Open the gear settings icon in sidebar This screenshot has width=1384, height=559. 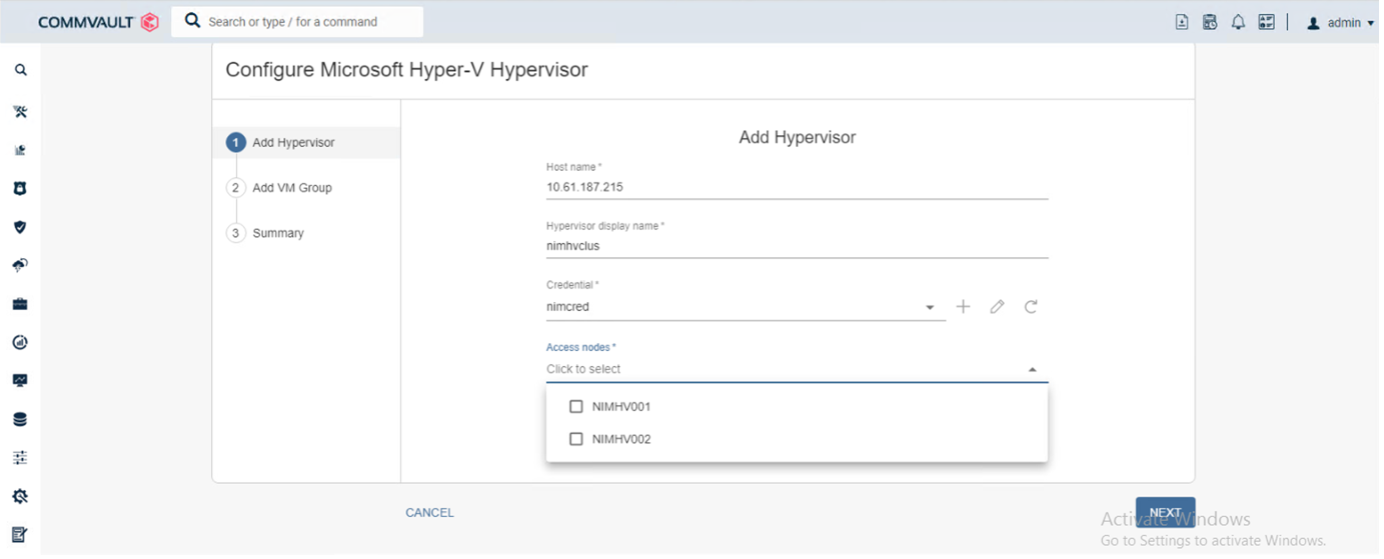pos(20,496)
